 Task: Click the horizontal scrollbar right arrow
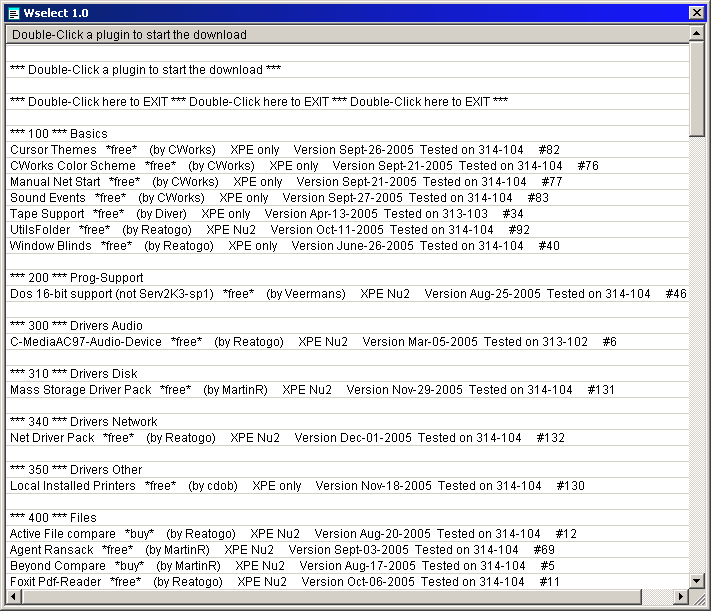(681, 596)
